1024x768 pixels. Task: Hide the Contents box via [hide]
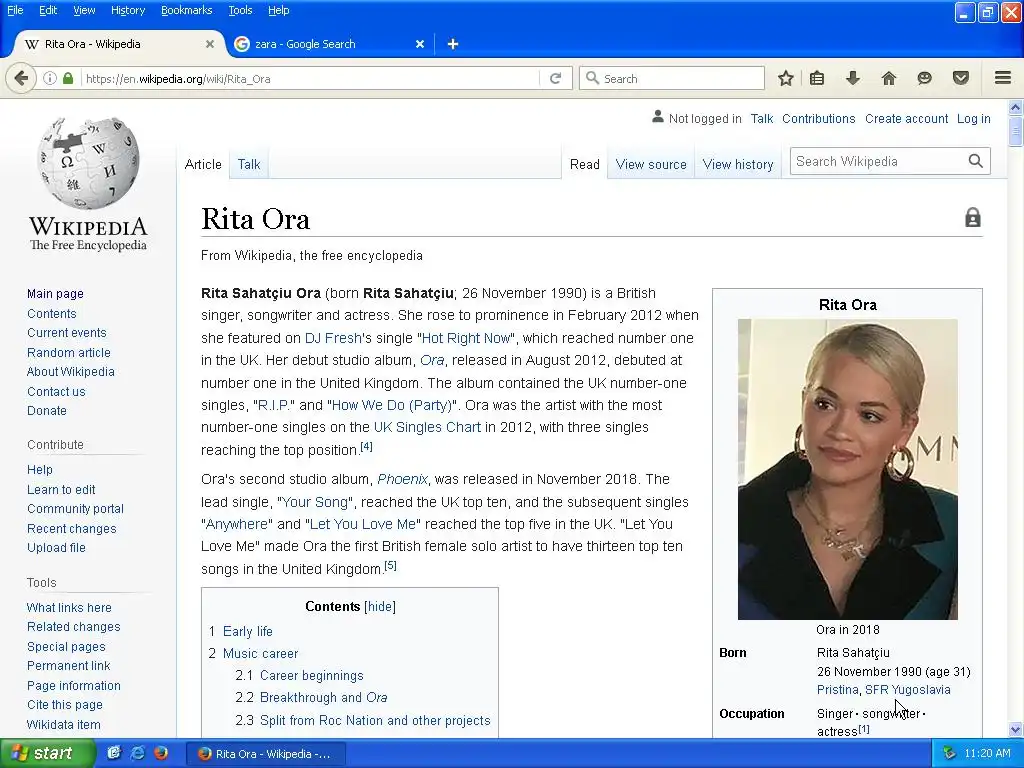tap(380, 607)
